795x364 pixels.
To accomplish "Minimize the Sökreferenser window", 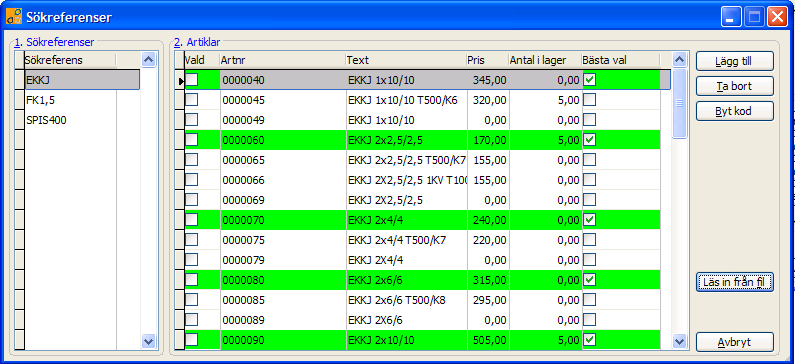I will 731,17.
